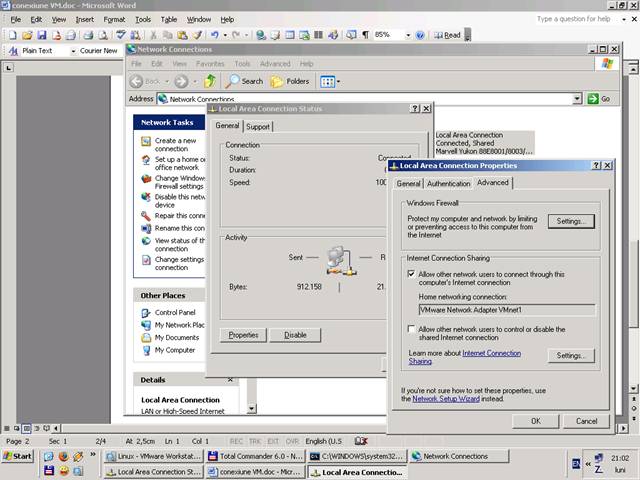The height and width of the screenshot is (480, 640).
Task: Select the Format Painter brush icon
Action: point(198,35)
